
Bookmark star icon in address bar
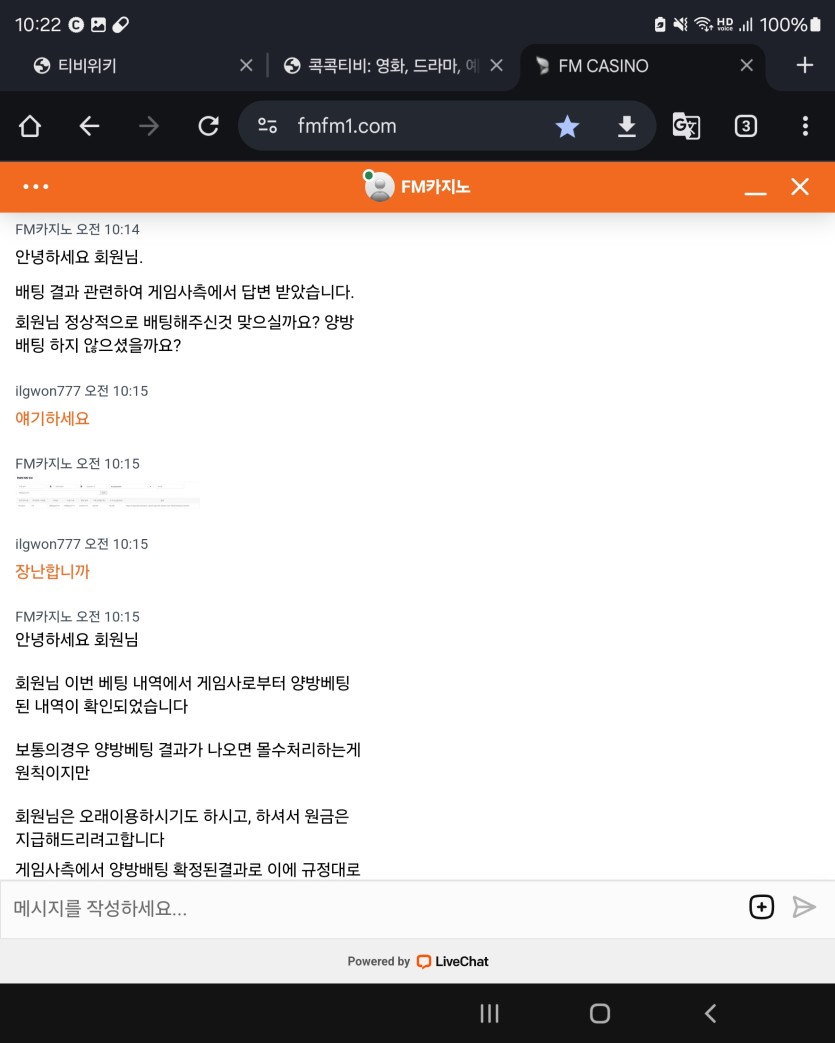pyautogui.click(x=567, y=126)
